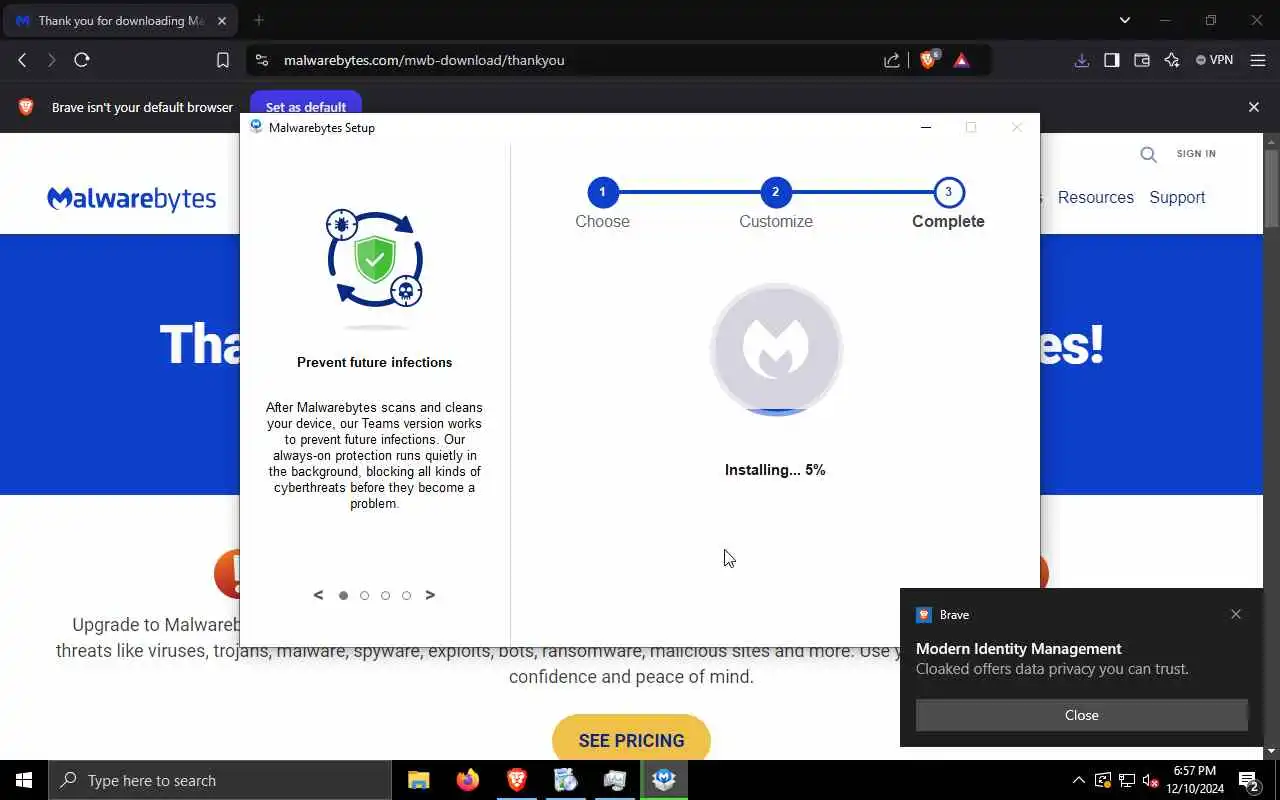Click the Brave icon in the taskbar
The height and width of the screenshot is (800, 1280).
click(x=516, y=780)
